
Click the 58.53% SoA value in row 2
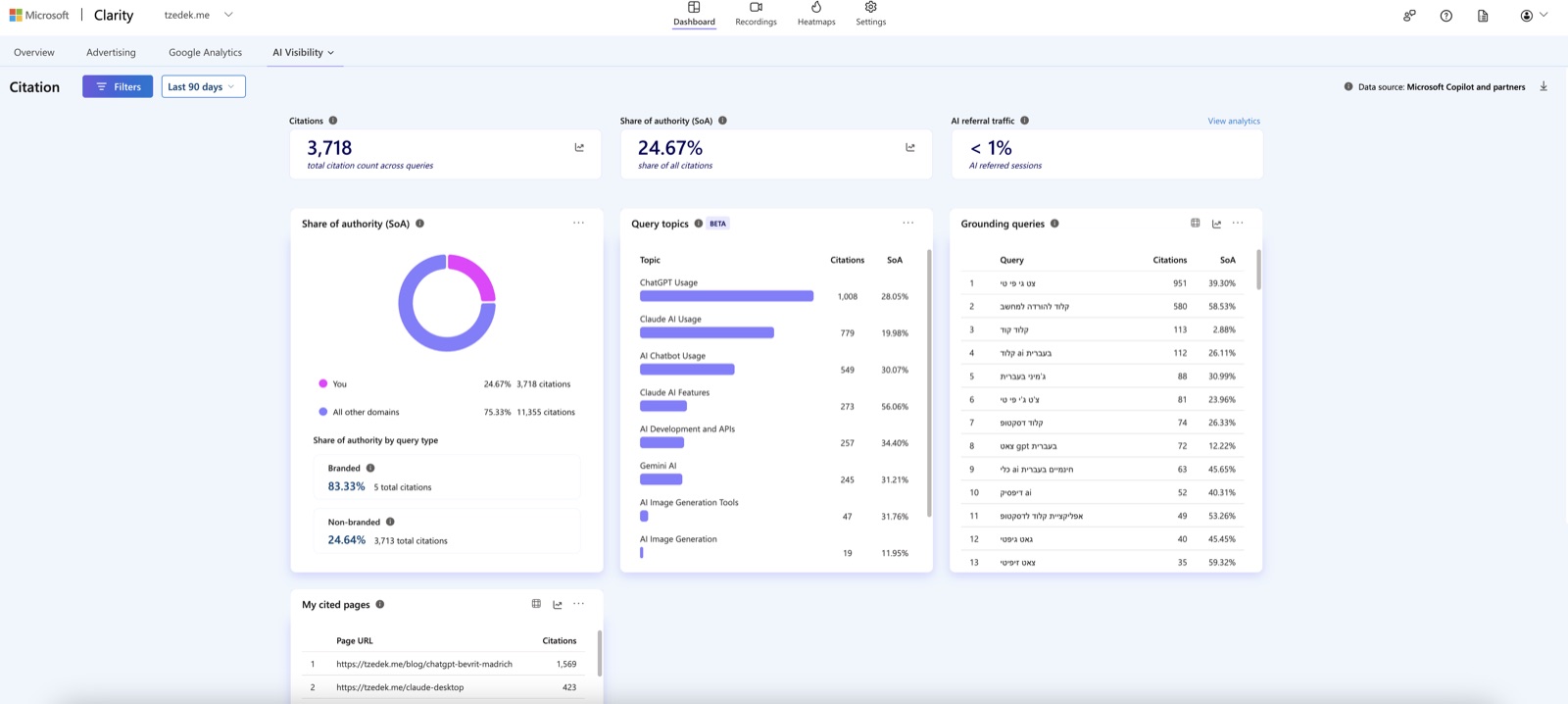click(1222, 306)
